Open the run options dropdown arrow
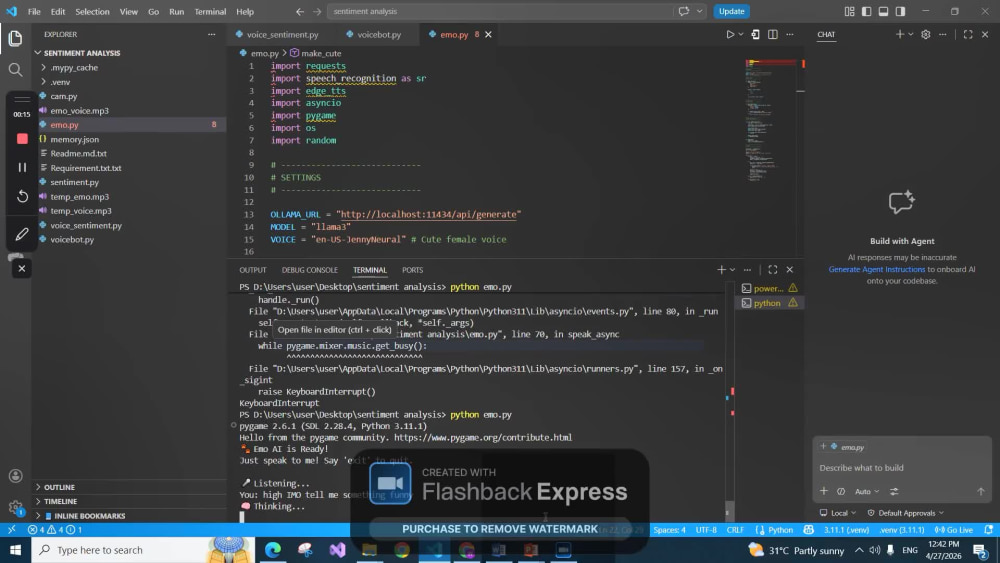1000x563 pixels. tap(741, 34)
